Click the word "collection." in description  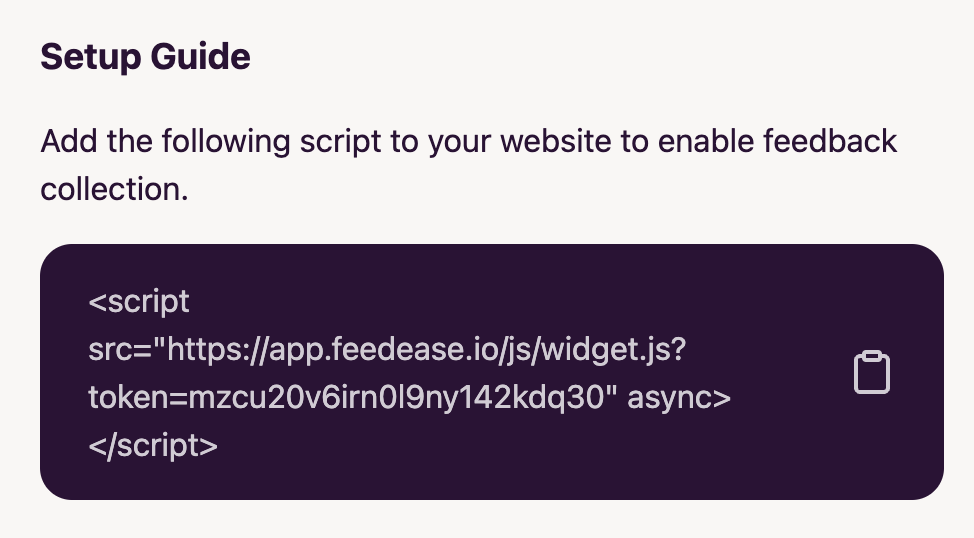[x=114, y=189]
